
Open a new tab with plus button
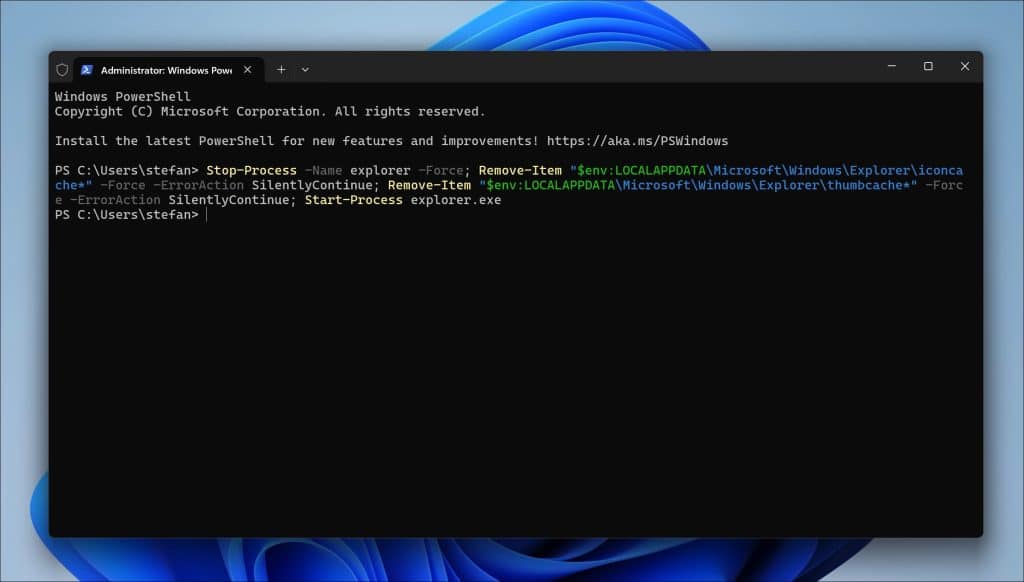click(x=281, y=69)
